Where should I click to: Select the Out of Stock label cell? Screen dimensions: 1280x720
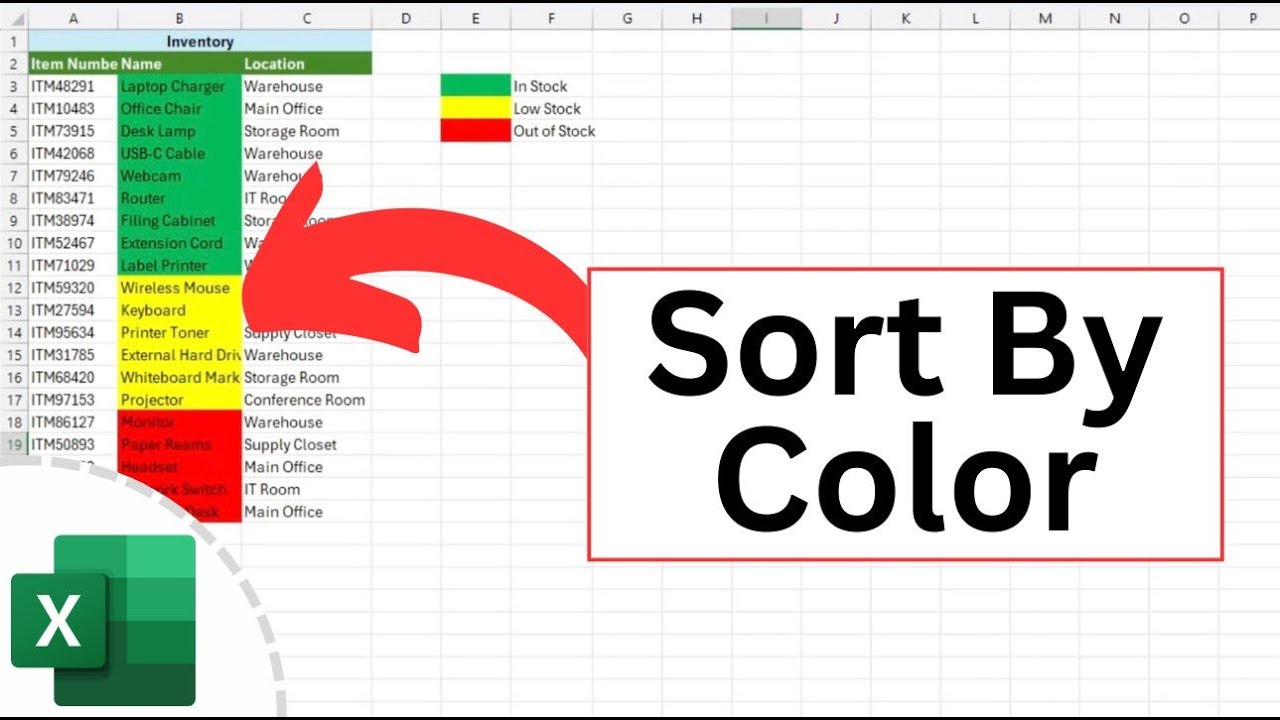(554, 131)
